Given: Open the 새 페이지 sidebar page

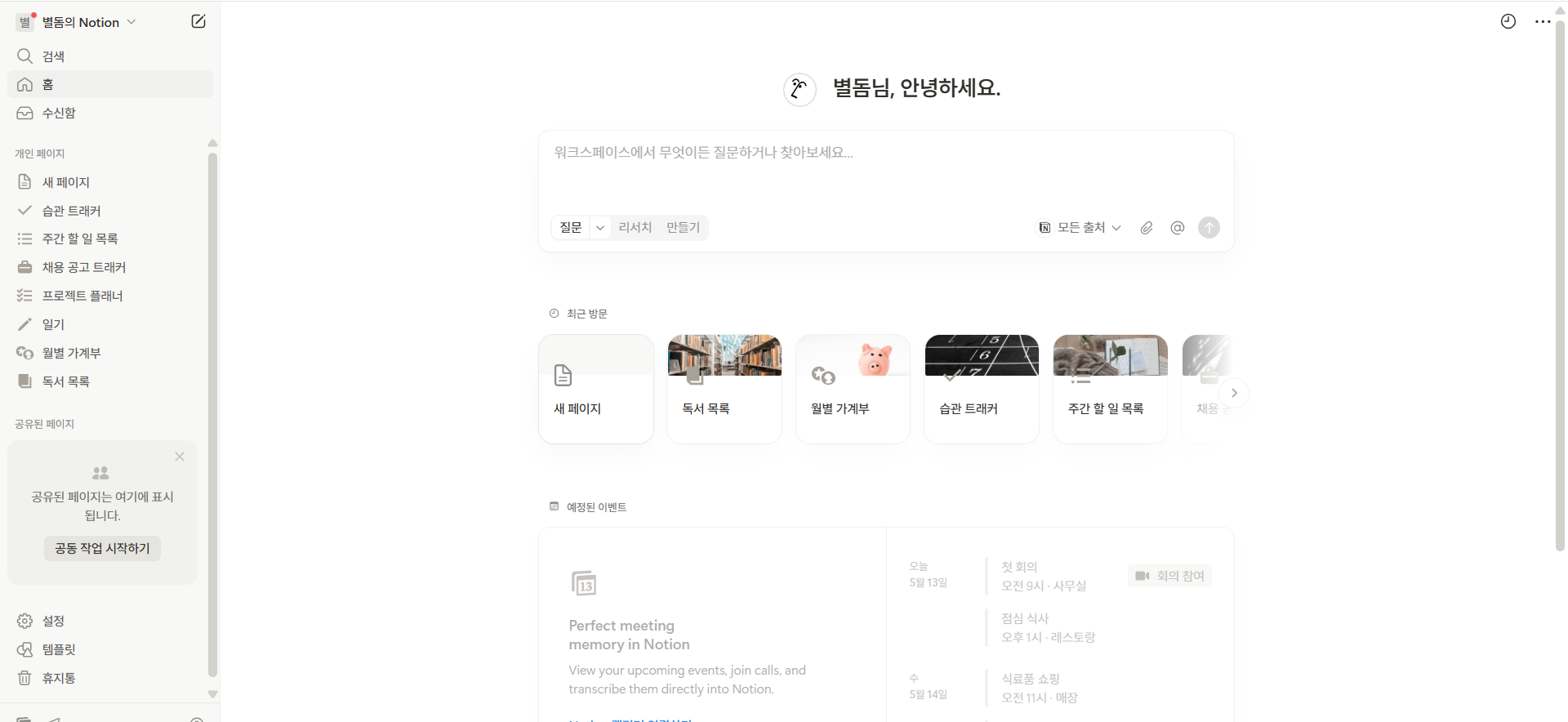Looking at the screenshot, I should click(x=108, y=182).
